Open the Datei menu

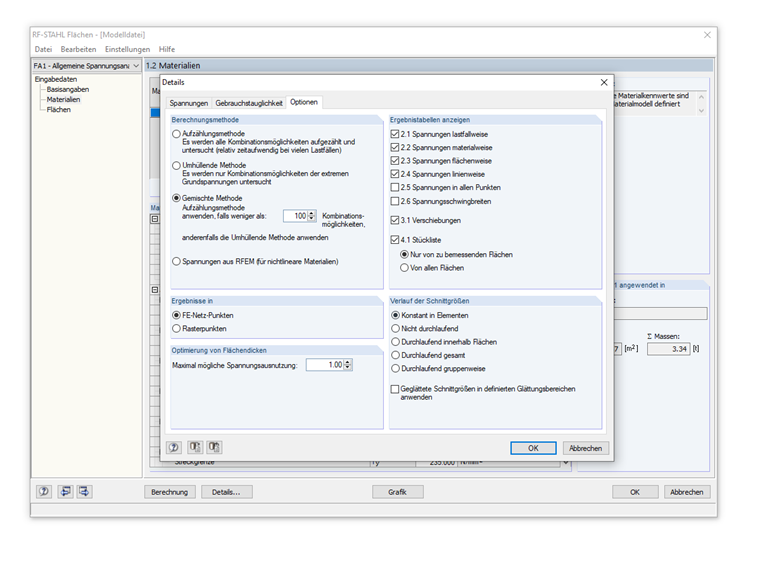tap(43, 49)
